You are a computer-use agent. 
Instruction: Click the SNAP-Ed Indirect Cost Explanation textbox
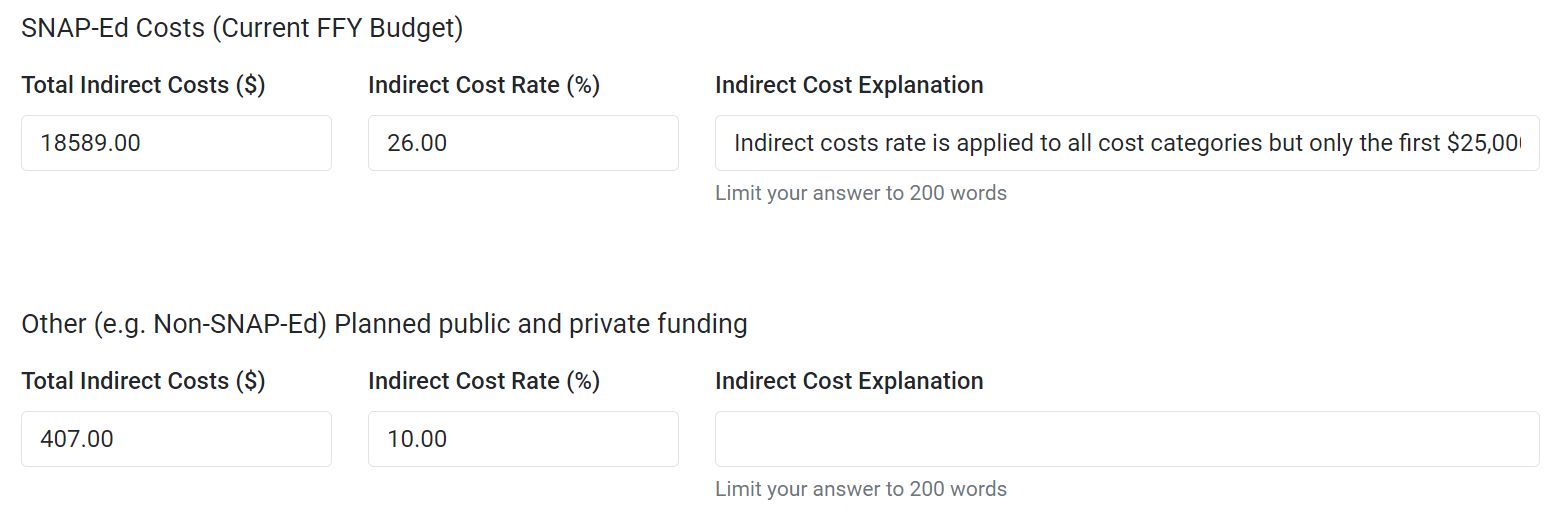tap(1127, 143)
